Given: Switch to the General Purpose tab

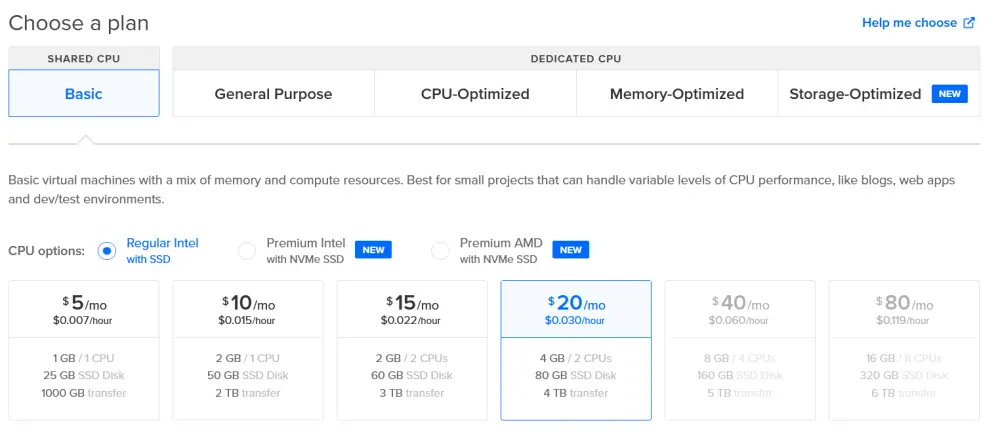Looking at the screenshot, I should click(273, 94).
